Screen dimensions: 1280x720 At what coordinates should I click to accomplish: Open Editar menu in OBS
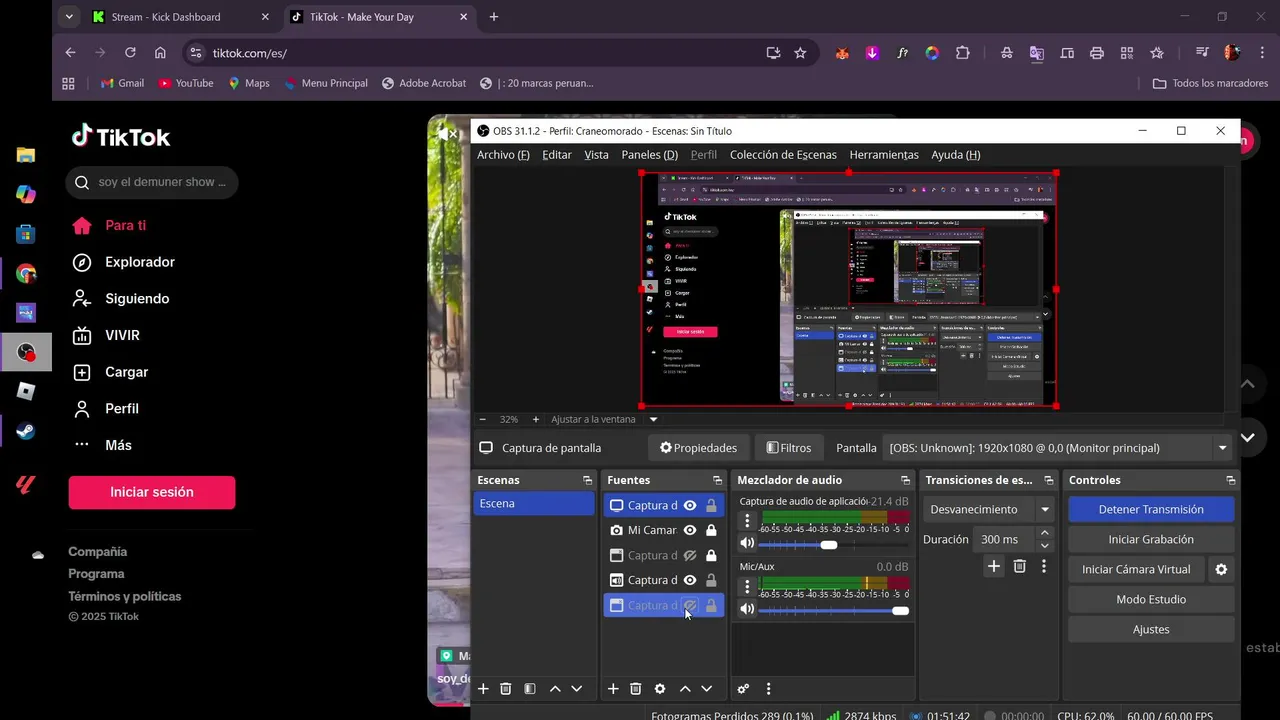tap(557, 155)
